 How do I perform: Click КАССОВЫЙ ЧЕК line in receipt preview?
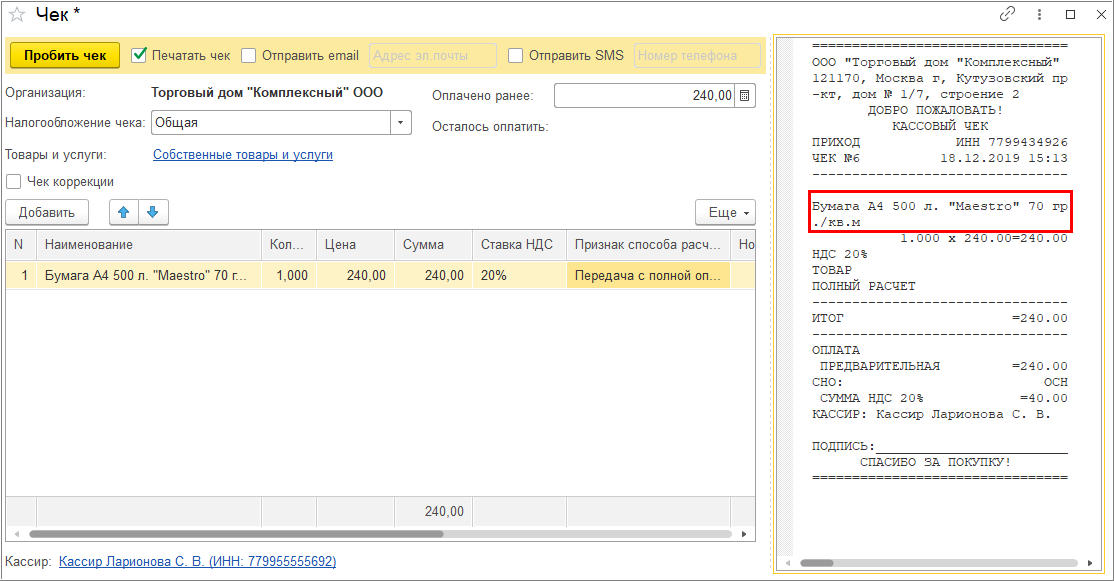pyautogui.click(x=940, y=126)
